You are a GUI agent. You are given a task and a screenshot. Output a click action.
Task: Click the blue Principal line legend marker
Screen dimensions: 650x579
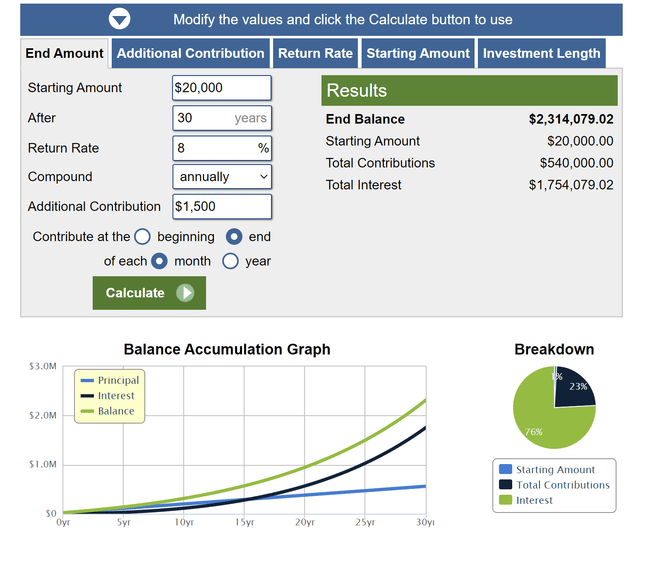pyautogui.click(x=86, y=381)
